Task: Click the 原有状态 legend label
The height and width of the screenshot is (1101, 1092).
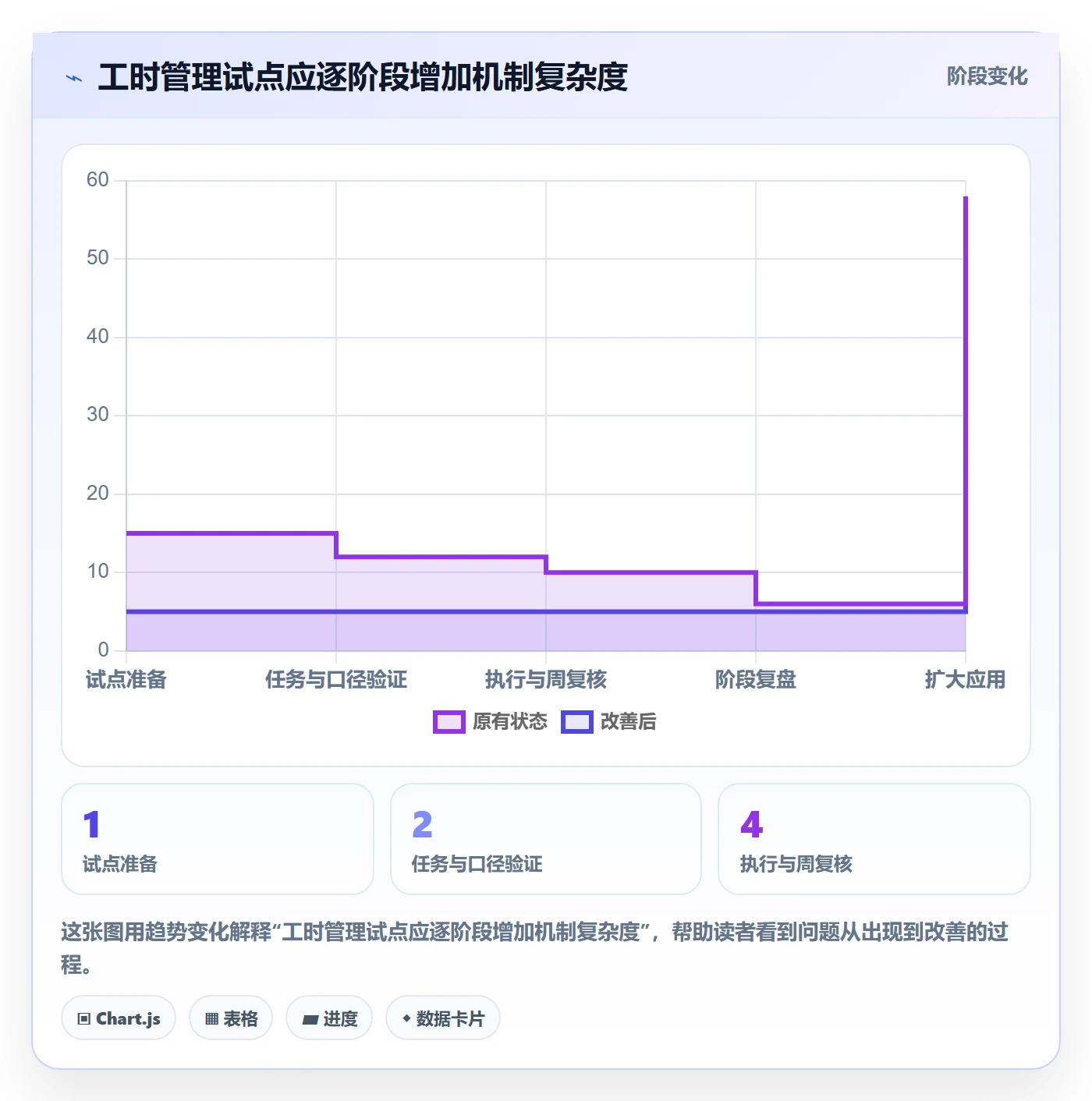Action: [510, 722]
